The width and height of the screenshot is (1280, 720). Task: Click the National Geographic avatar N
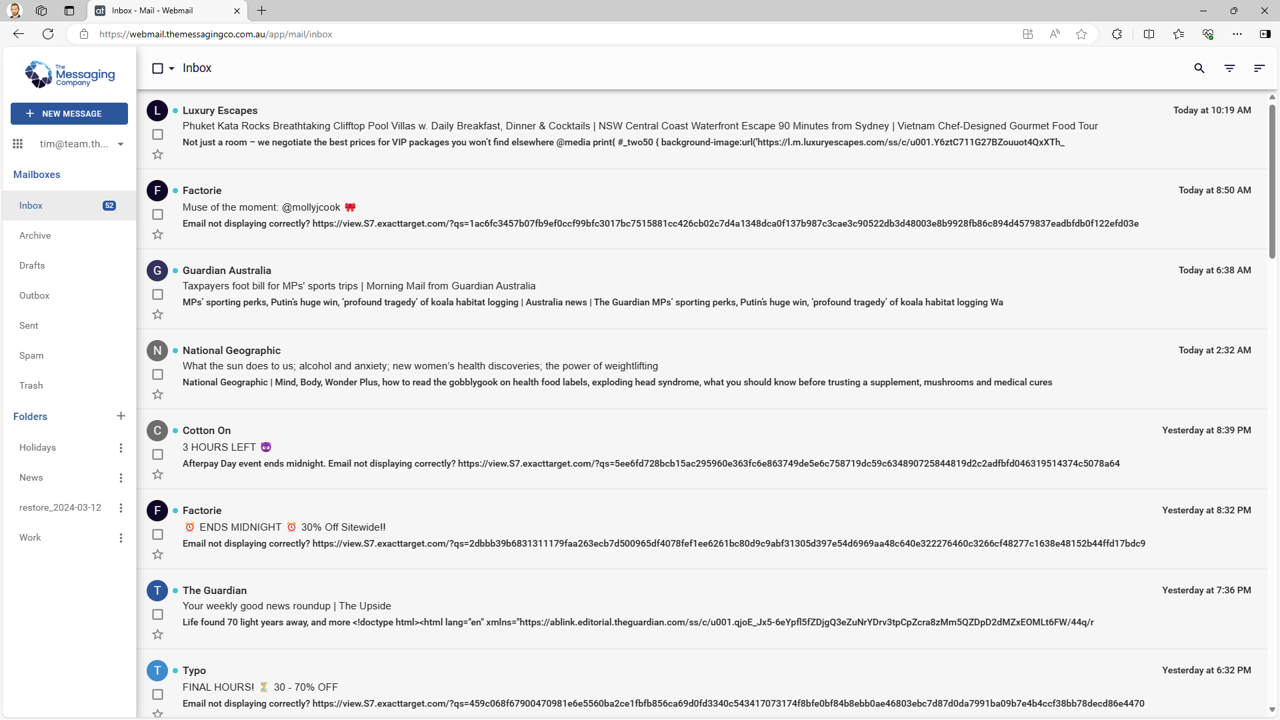[x=157, y=350]
